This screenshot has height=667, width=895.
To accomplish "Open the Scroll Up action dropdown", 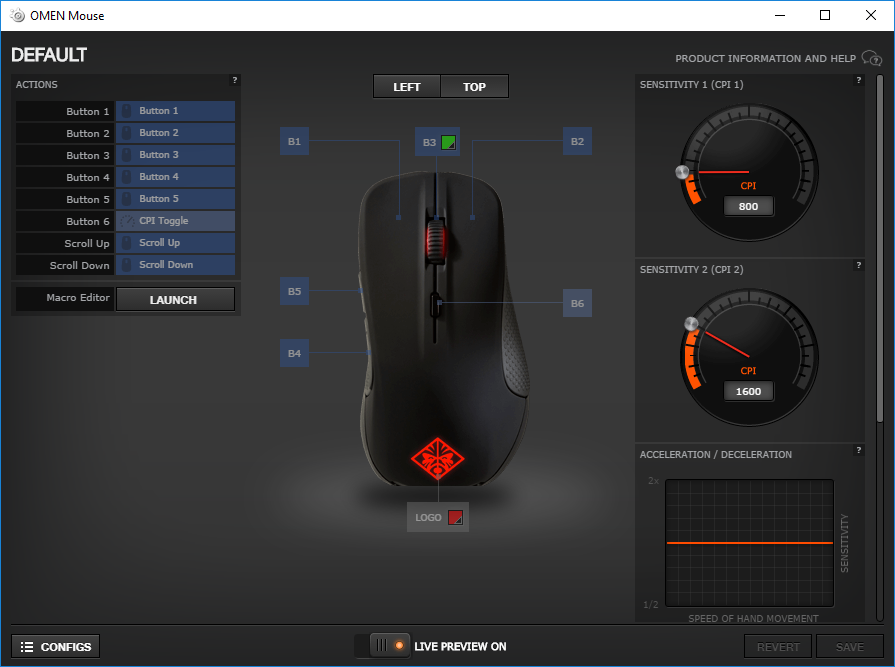I will (175, 243).
